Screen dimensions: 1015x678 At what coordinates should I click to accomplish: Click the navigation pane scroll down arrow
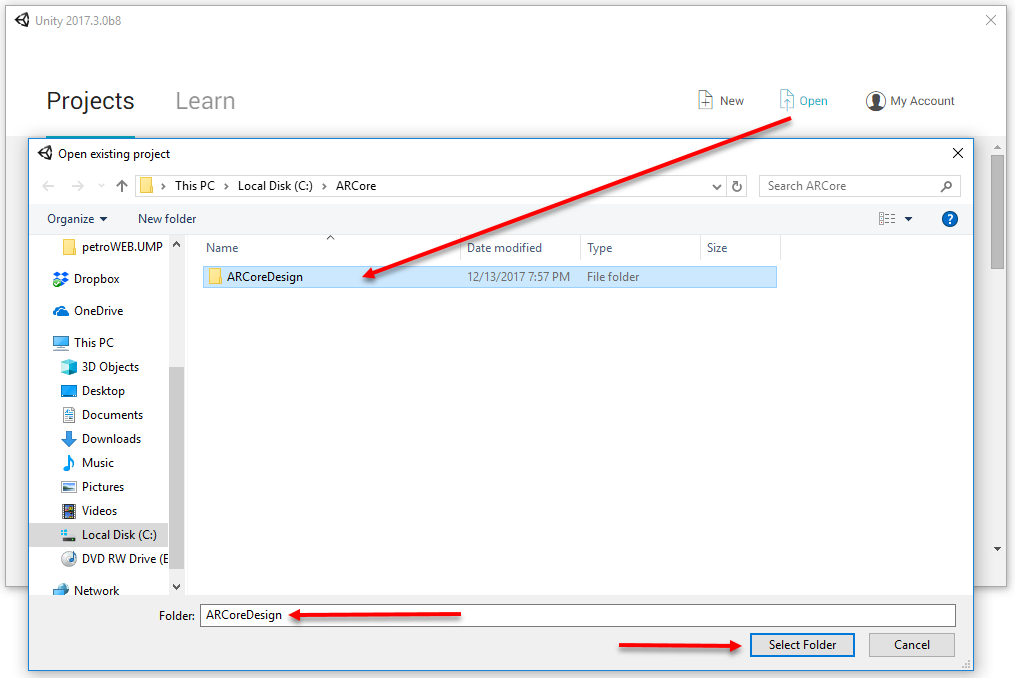177,587
